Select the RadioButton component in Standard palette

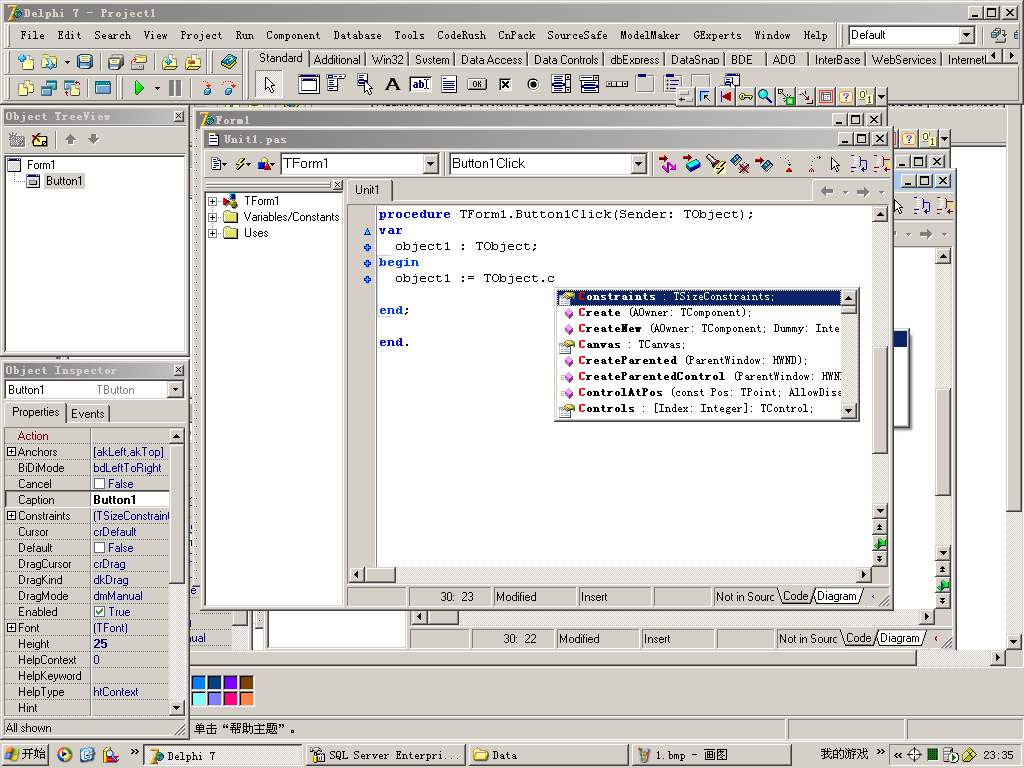pyautogui.click(x=533, y=84)
